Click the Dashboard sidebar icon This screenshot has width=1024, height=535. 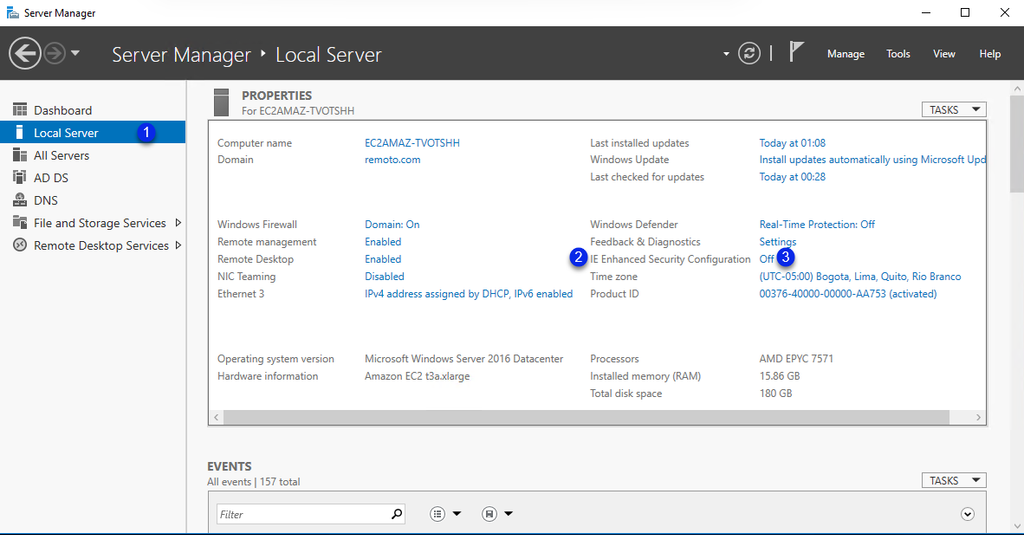(x=20, y=109)
